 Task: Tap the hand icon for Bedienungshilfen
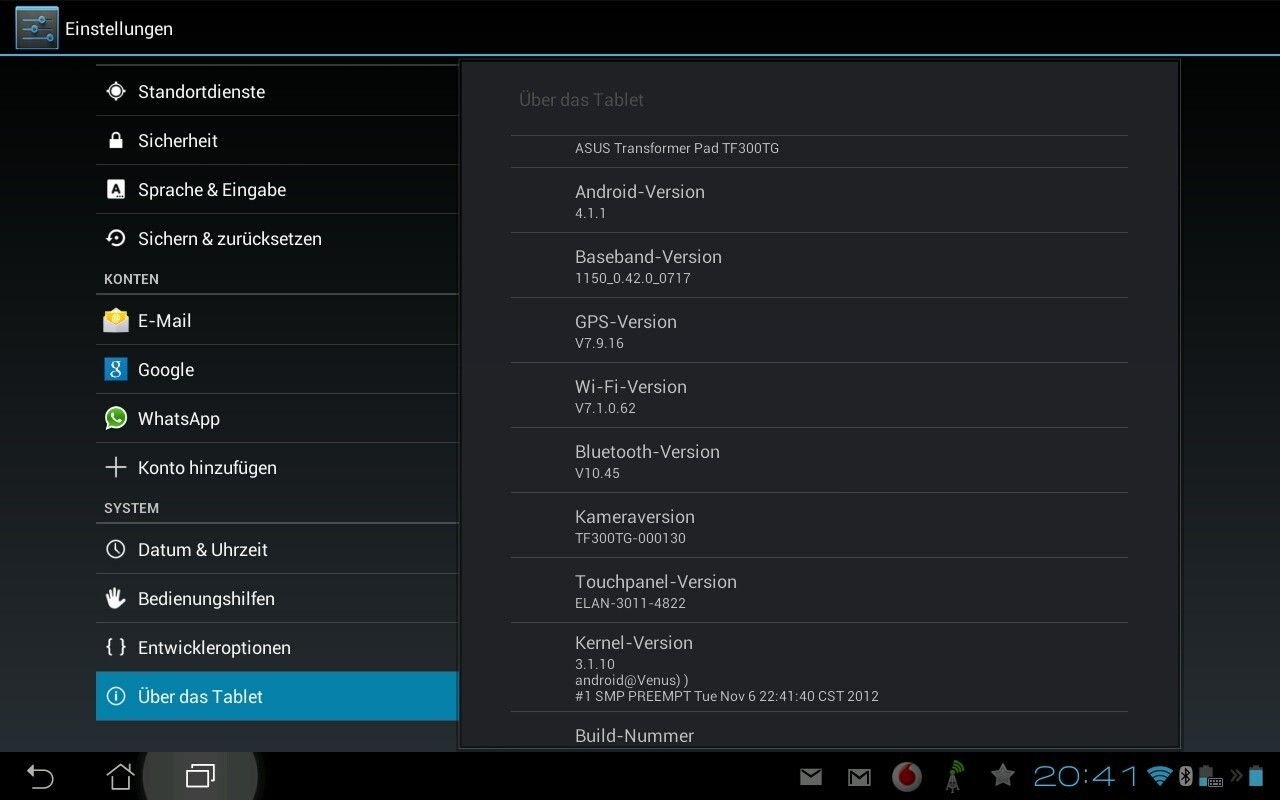point(116,599)
